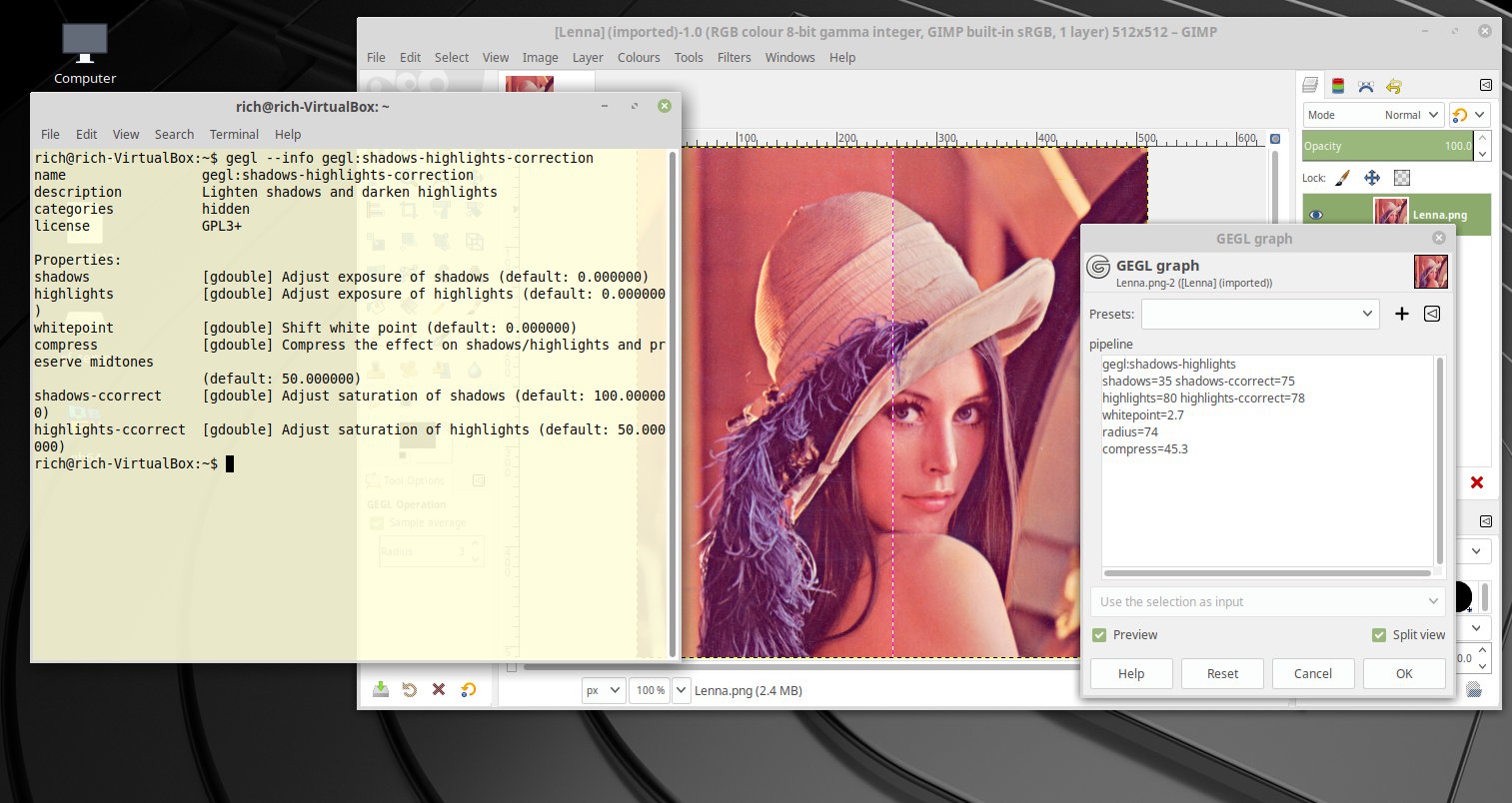1512x803 pixels.
Task: Click Cancel in GEGL graph dialog
Action: 1313,673
